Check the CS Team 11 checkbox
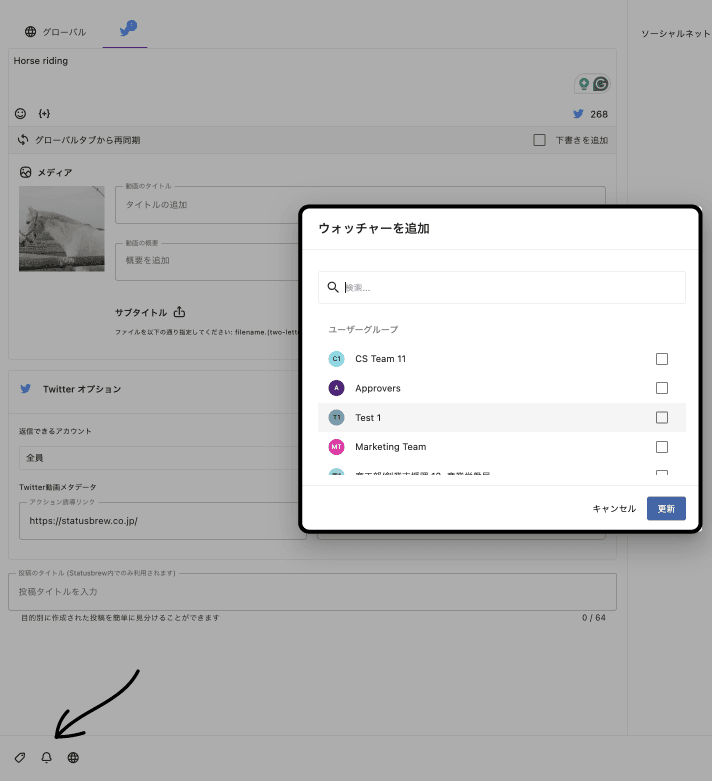This screenshot has width=712, height=781. (x=661, y=359)
